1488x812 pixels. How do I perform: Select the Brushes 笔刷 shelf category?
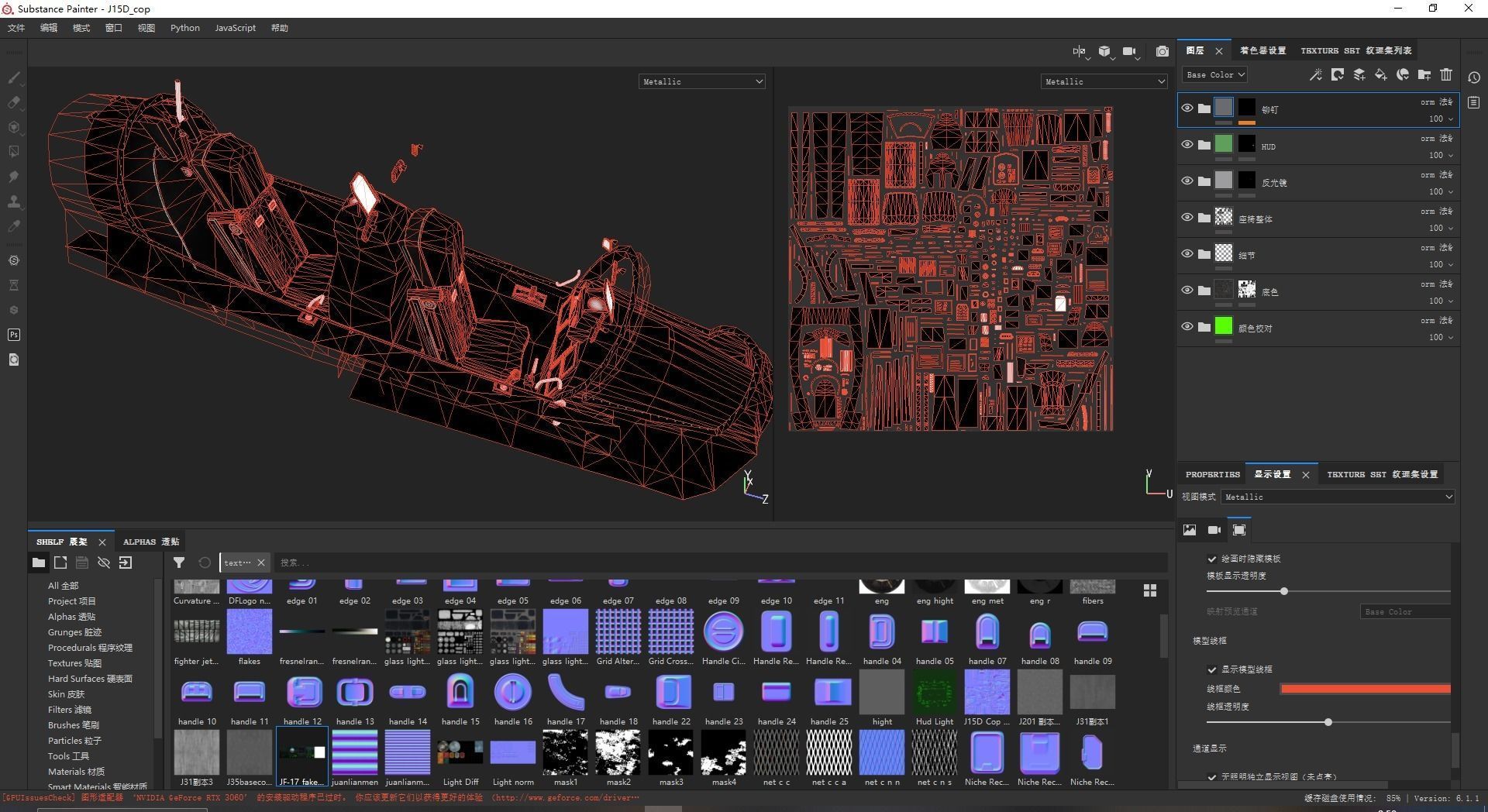[73, 725]
